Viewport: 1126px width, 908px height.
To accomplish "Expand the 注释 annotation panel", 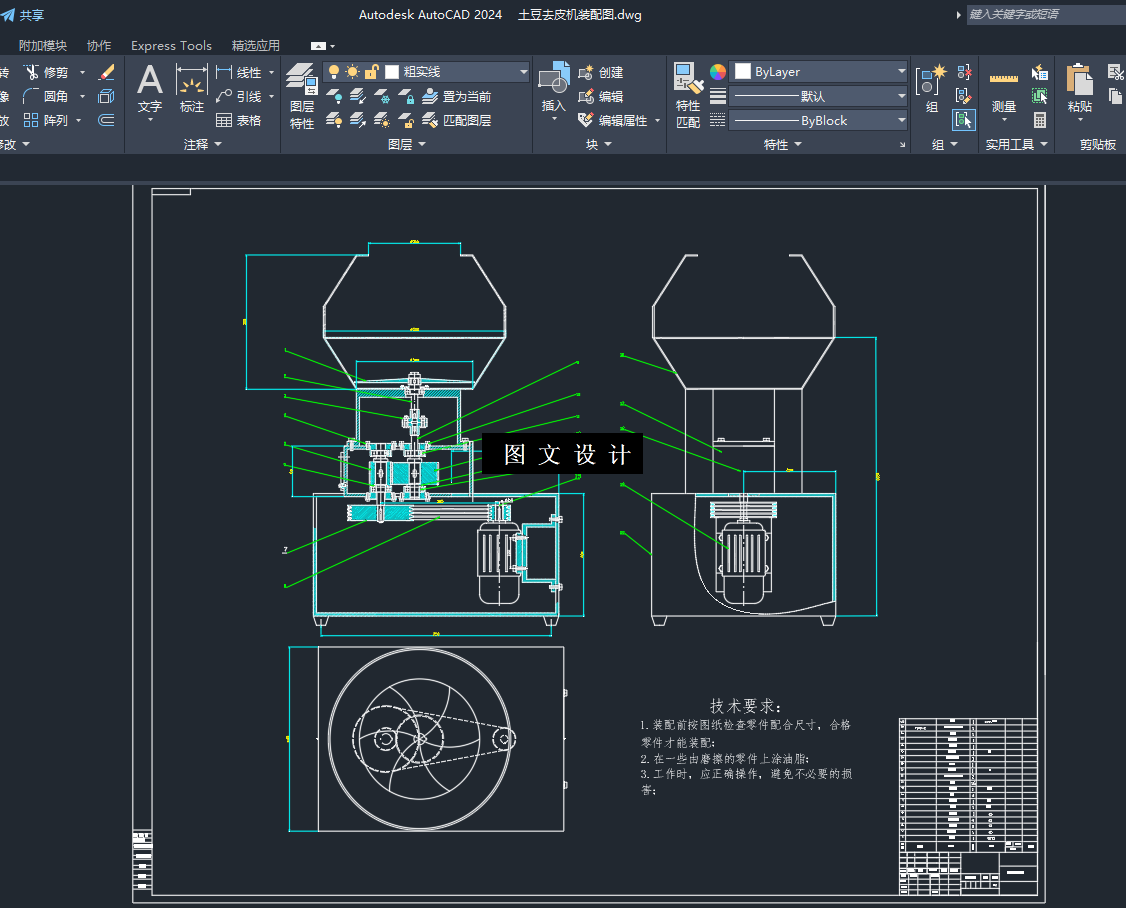I will pyautogui.click(x=203, y=144).
